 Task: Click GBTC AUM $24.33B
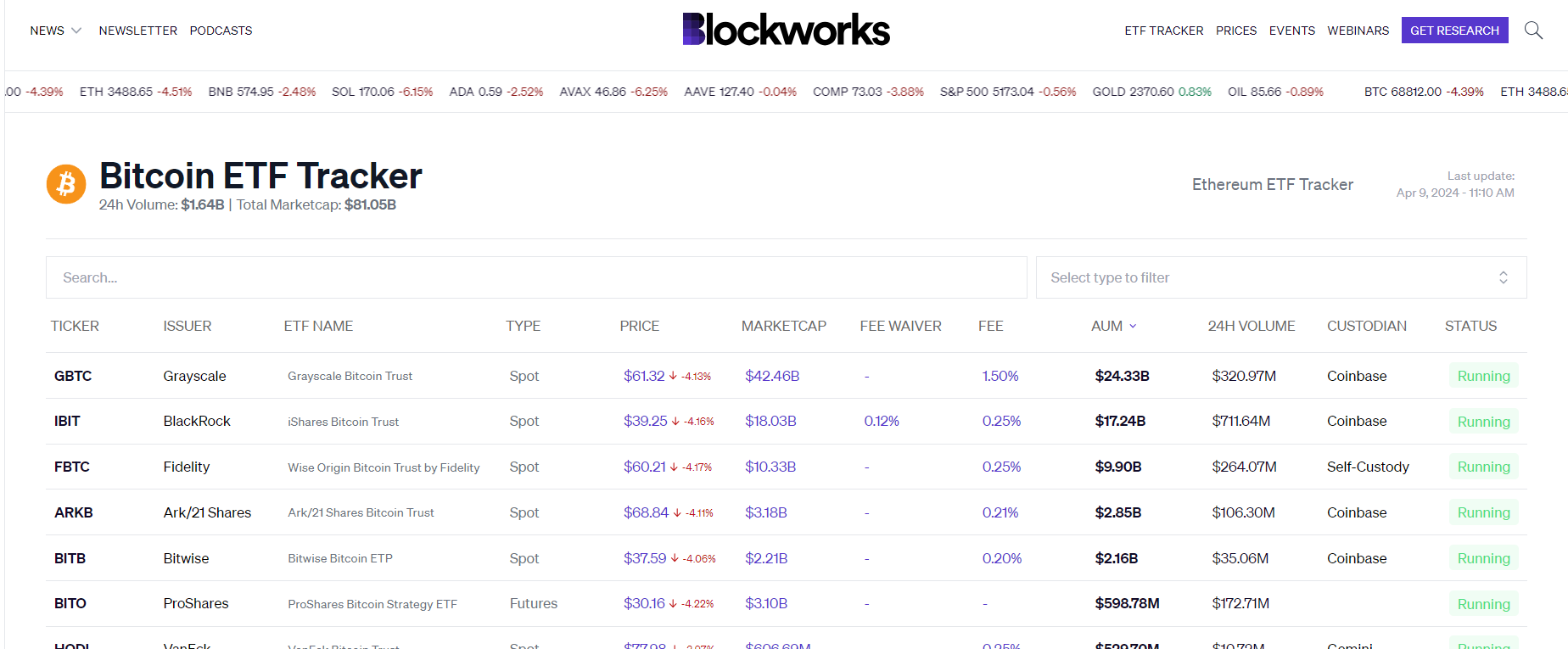1122,376
